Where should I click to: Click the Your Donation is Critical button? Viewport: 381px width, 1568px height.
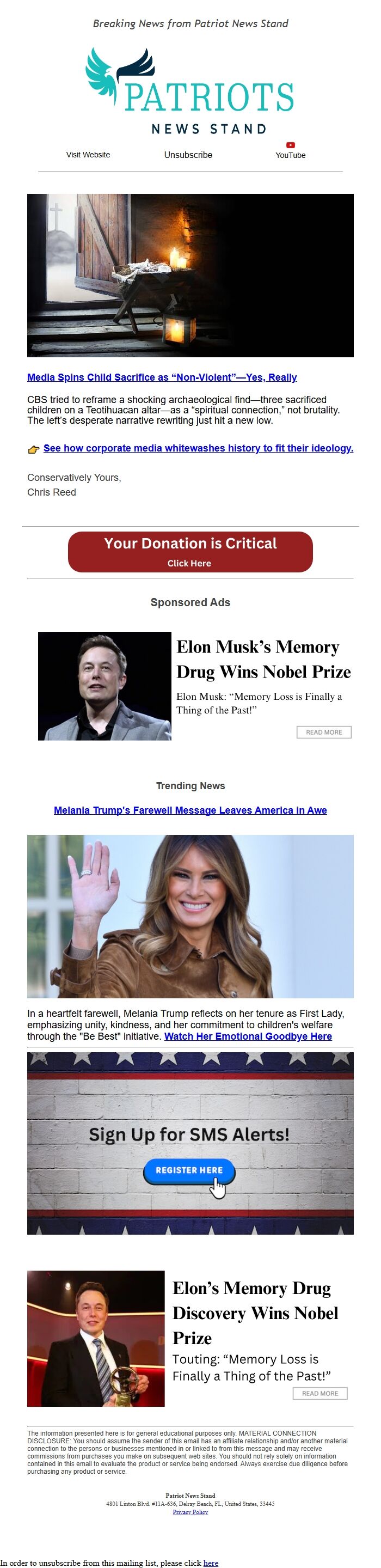point(190,552)
